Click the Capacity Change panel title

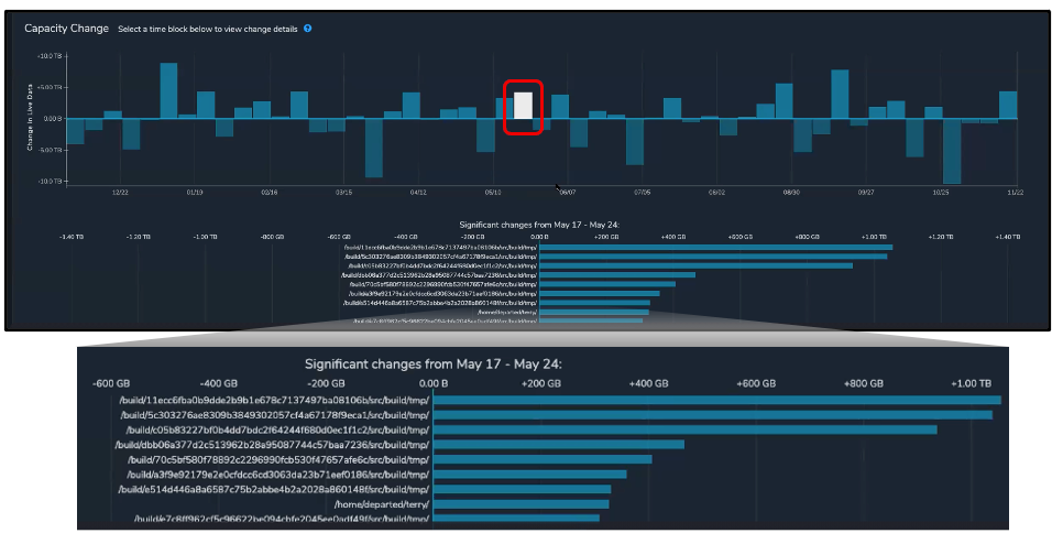click(x=66, y=28)
